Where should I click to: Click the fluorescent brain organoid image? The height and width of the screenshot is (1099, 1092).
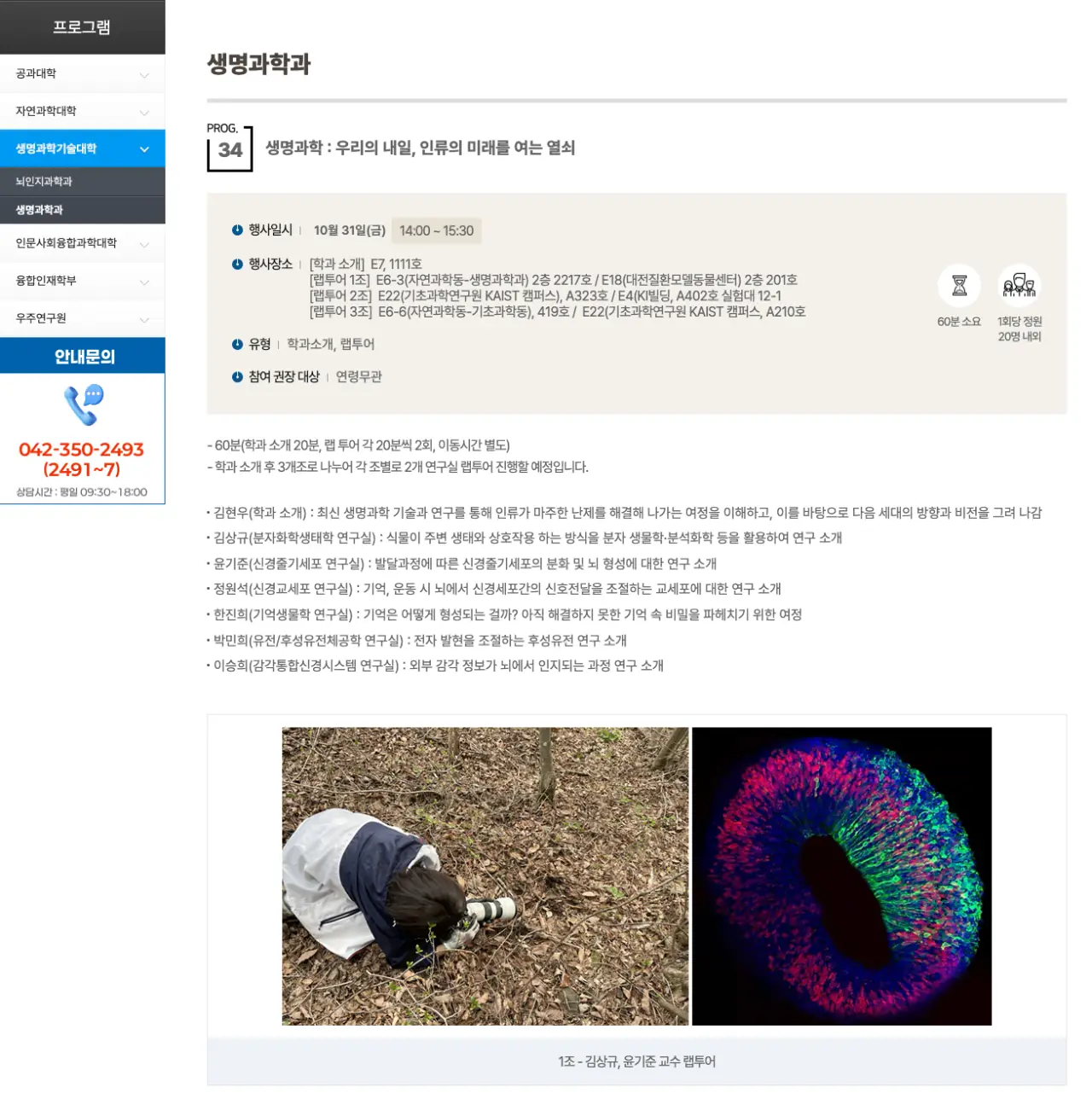click(x=841, y=875)
